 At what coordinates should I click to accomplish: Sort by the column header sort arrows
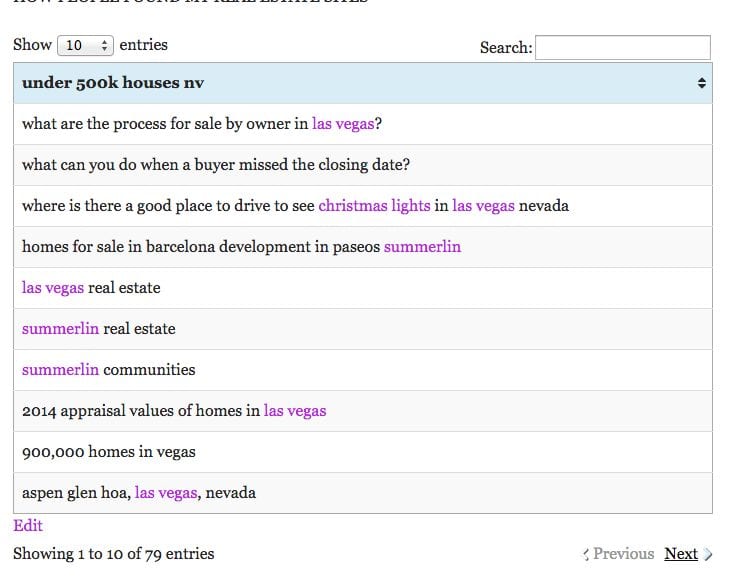point(701,83)
